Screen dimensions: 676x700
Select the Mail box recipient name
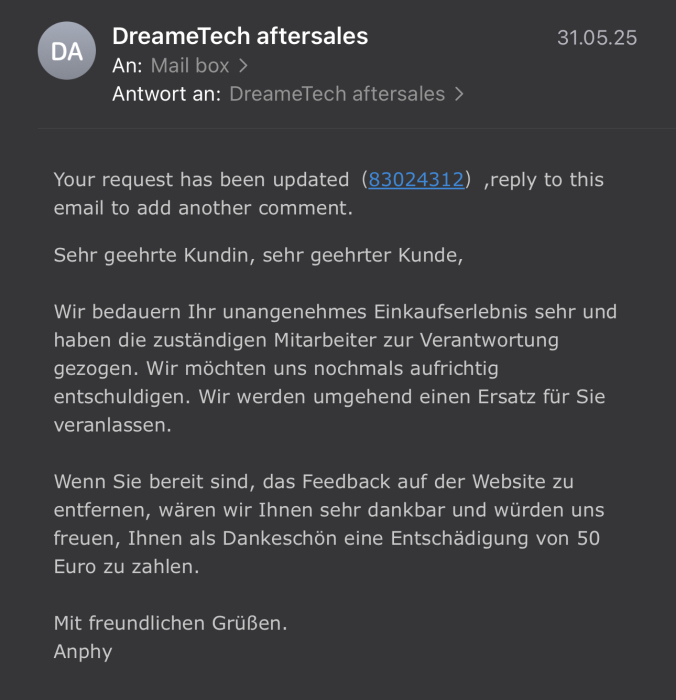click(190, 66)
